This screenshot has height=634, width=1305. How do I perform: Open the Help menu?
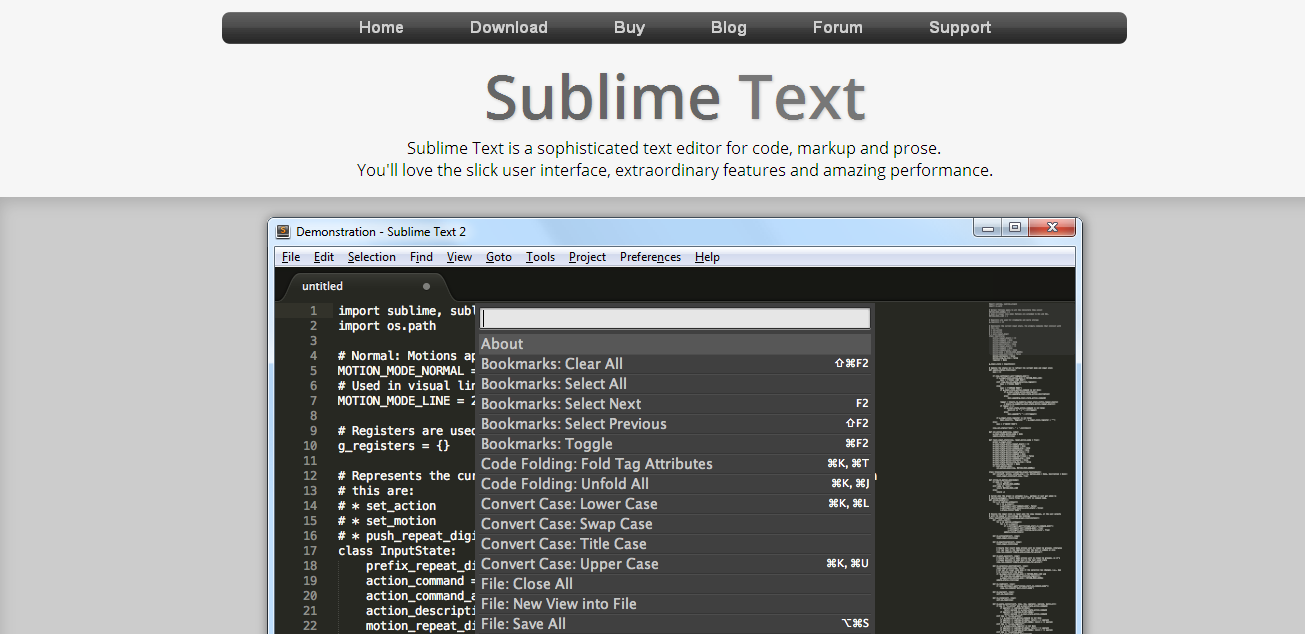707,257
